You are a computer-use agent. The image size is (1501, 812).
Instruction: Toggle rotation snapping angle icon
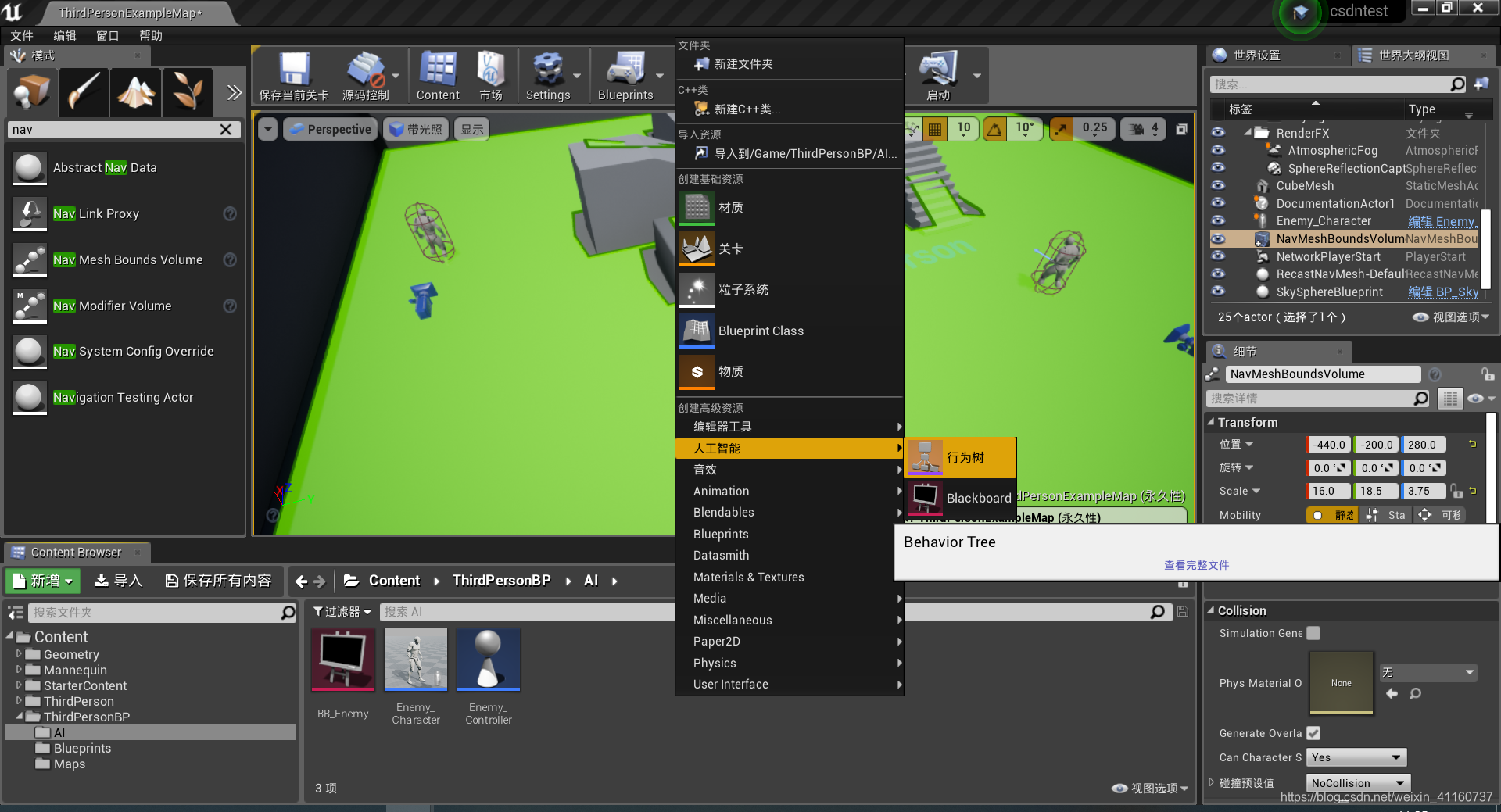tap(994, 129)
